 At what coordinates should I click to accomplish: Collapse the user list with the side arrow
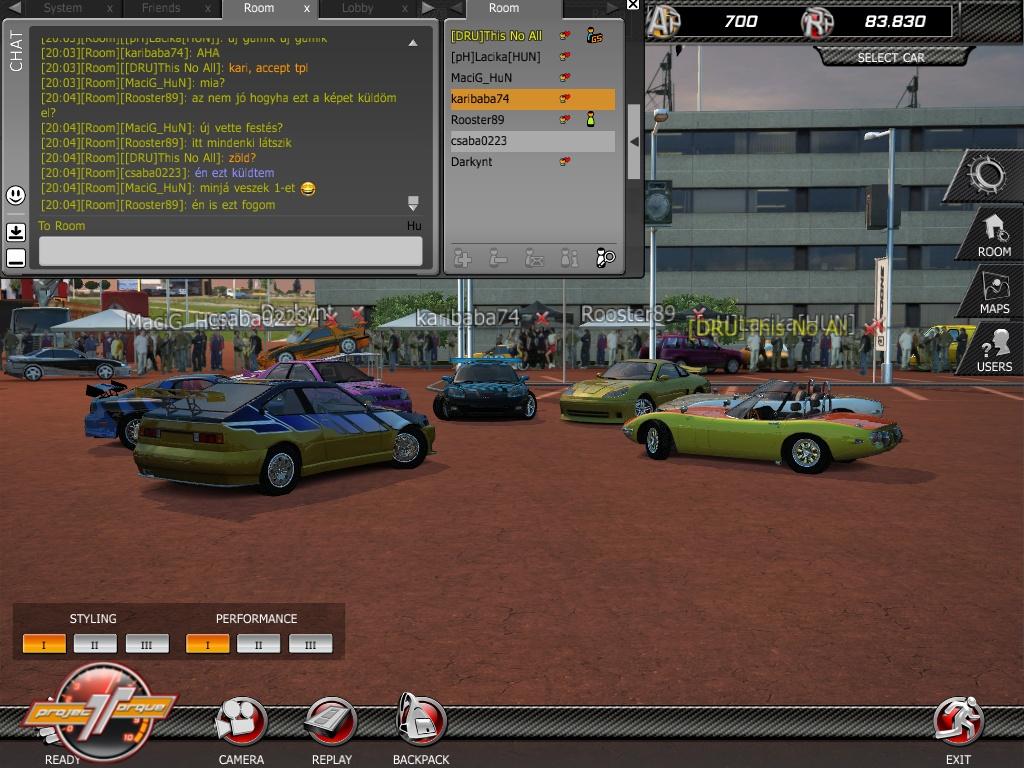pyautogui.click(x=633, y=142)
